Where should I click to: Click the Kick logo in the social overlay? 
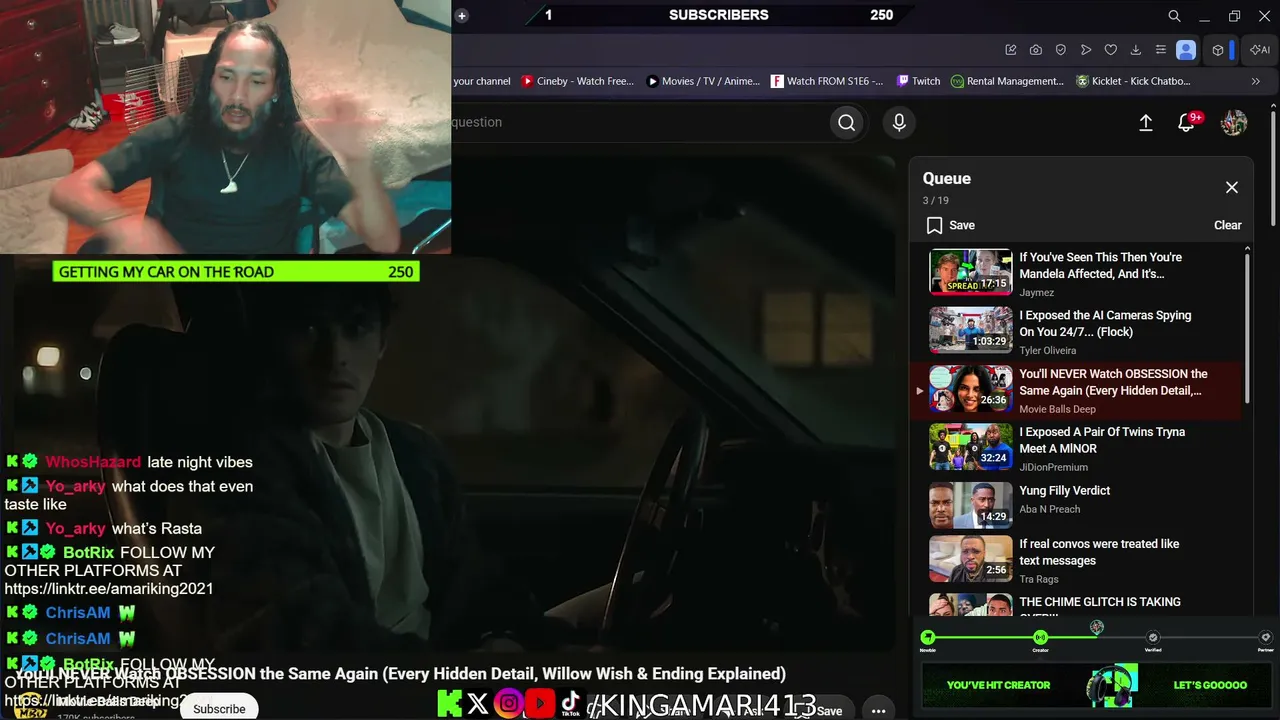coord(450,703)
